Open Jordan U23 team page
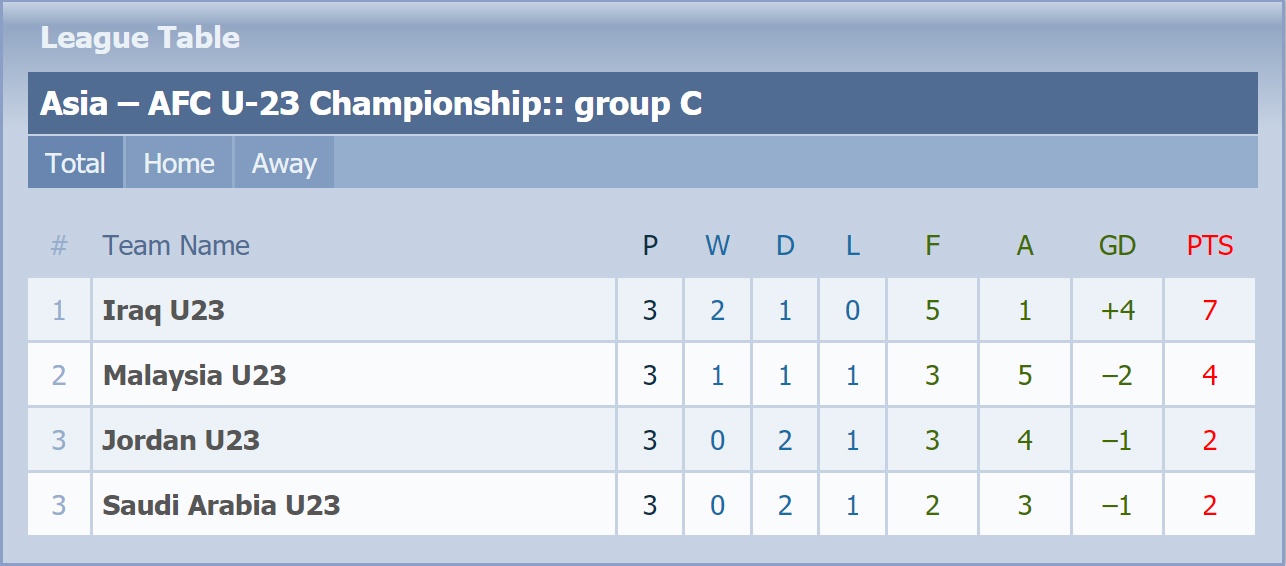Image resolution: width=1286 pixels, height=566 pixels. click(x=181, y=440)
